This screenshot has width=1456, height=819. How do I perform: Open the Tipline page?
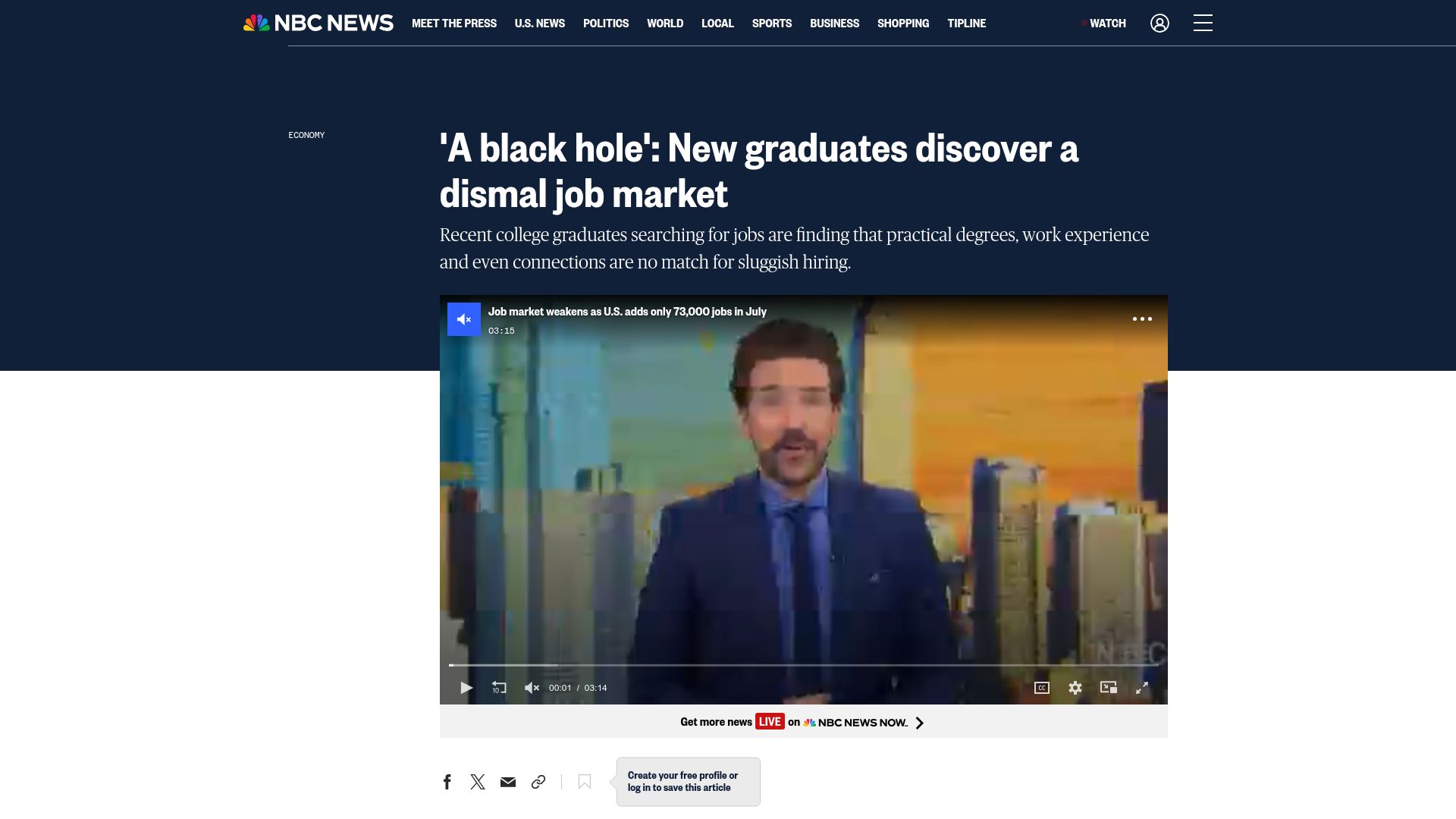[x=967, y=24]
